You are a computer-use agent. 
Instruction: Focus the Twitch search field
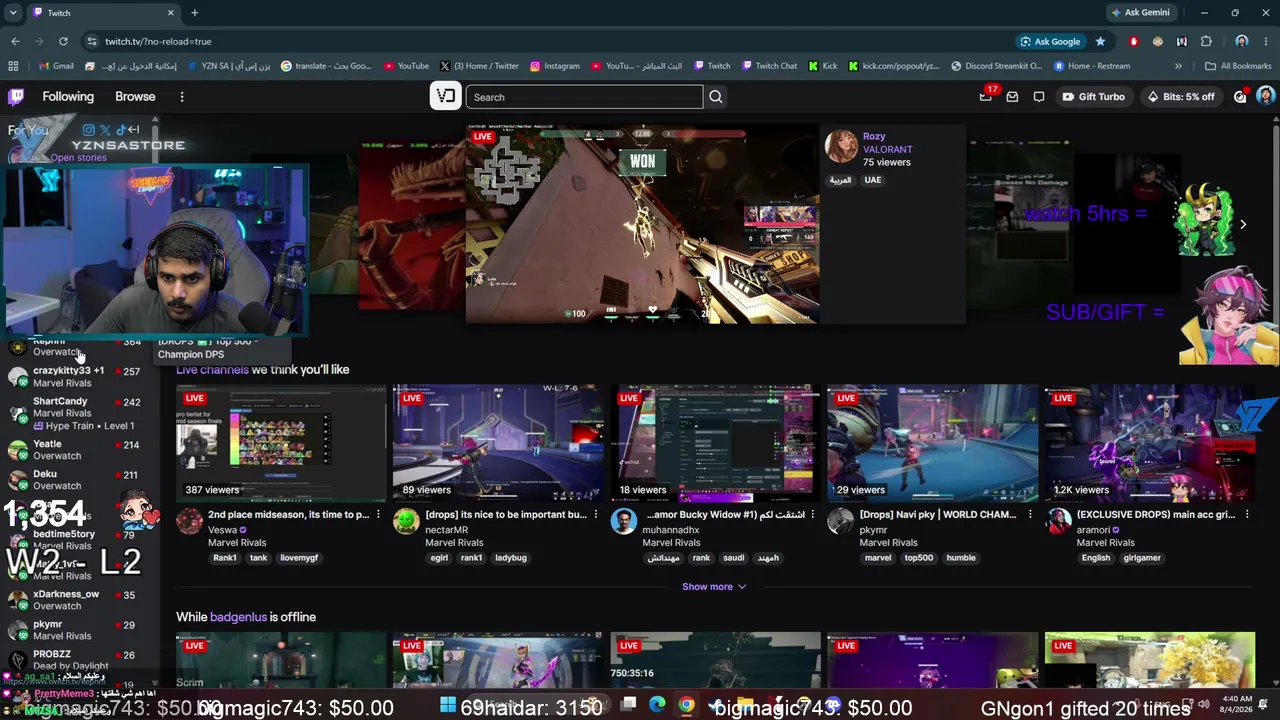(x=585, y=97)
